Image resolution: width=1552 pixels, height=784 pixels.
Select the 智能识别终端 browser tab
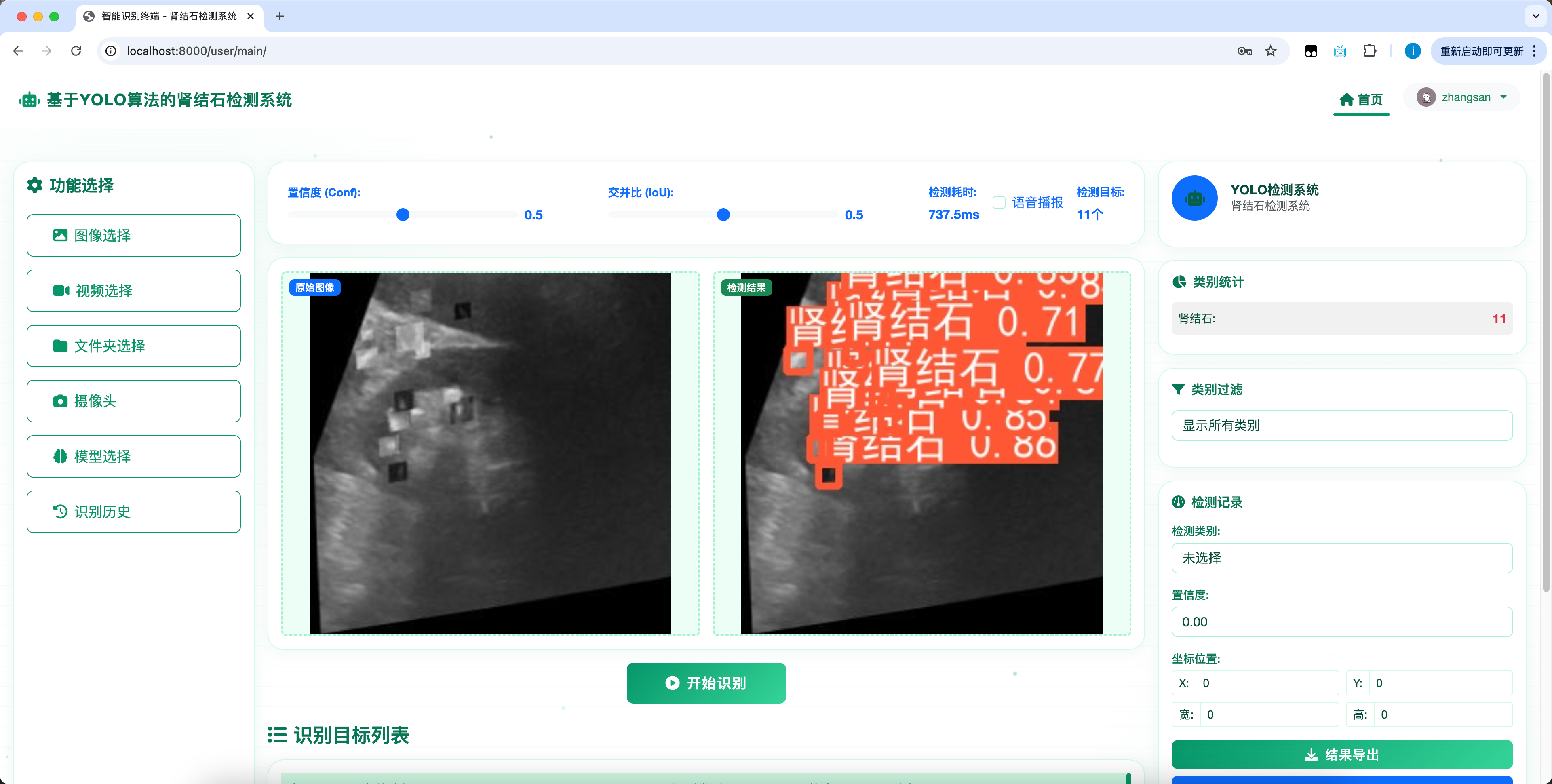169,16
